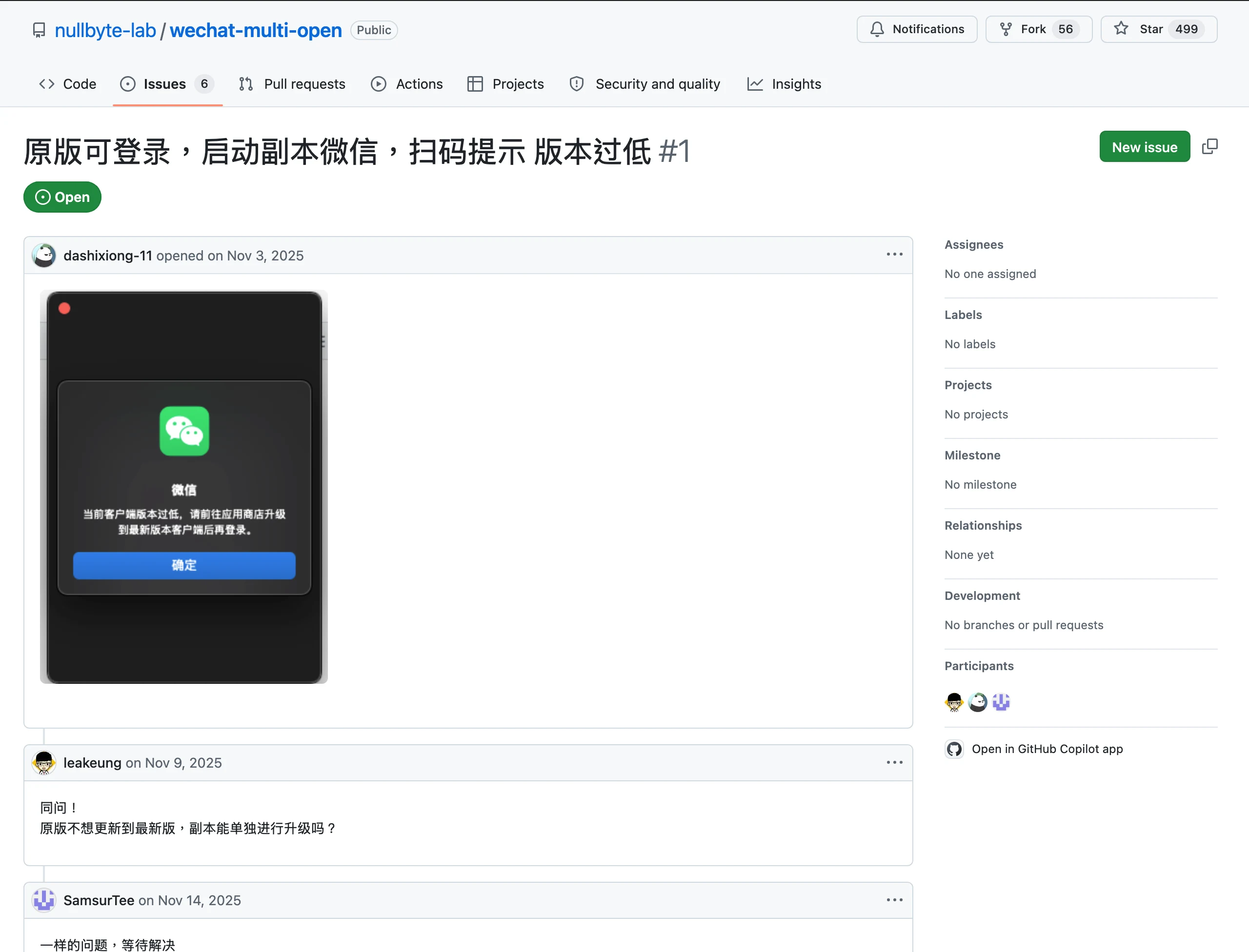Click the table icon on Projects tab
Viewport: 1249px width, 952px height.
click(x=475, y=84)
